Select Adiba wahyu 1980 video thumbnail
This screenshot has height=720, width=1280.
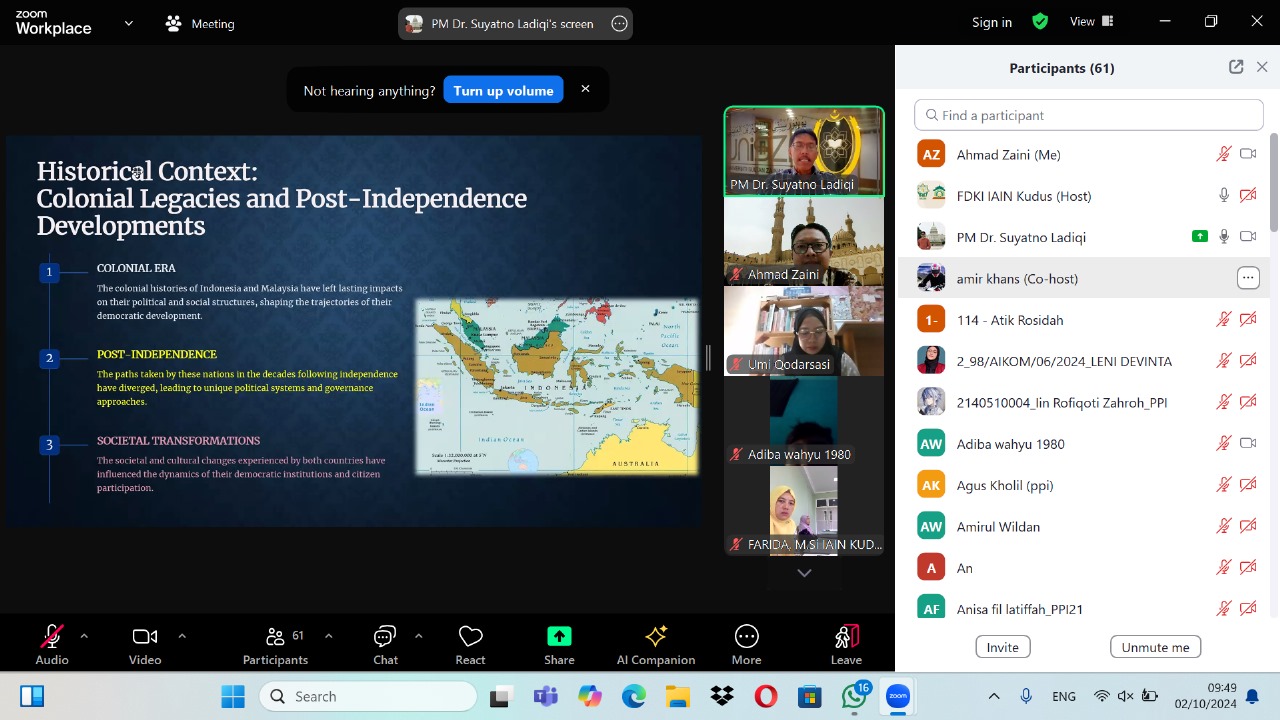pos(804,421)
